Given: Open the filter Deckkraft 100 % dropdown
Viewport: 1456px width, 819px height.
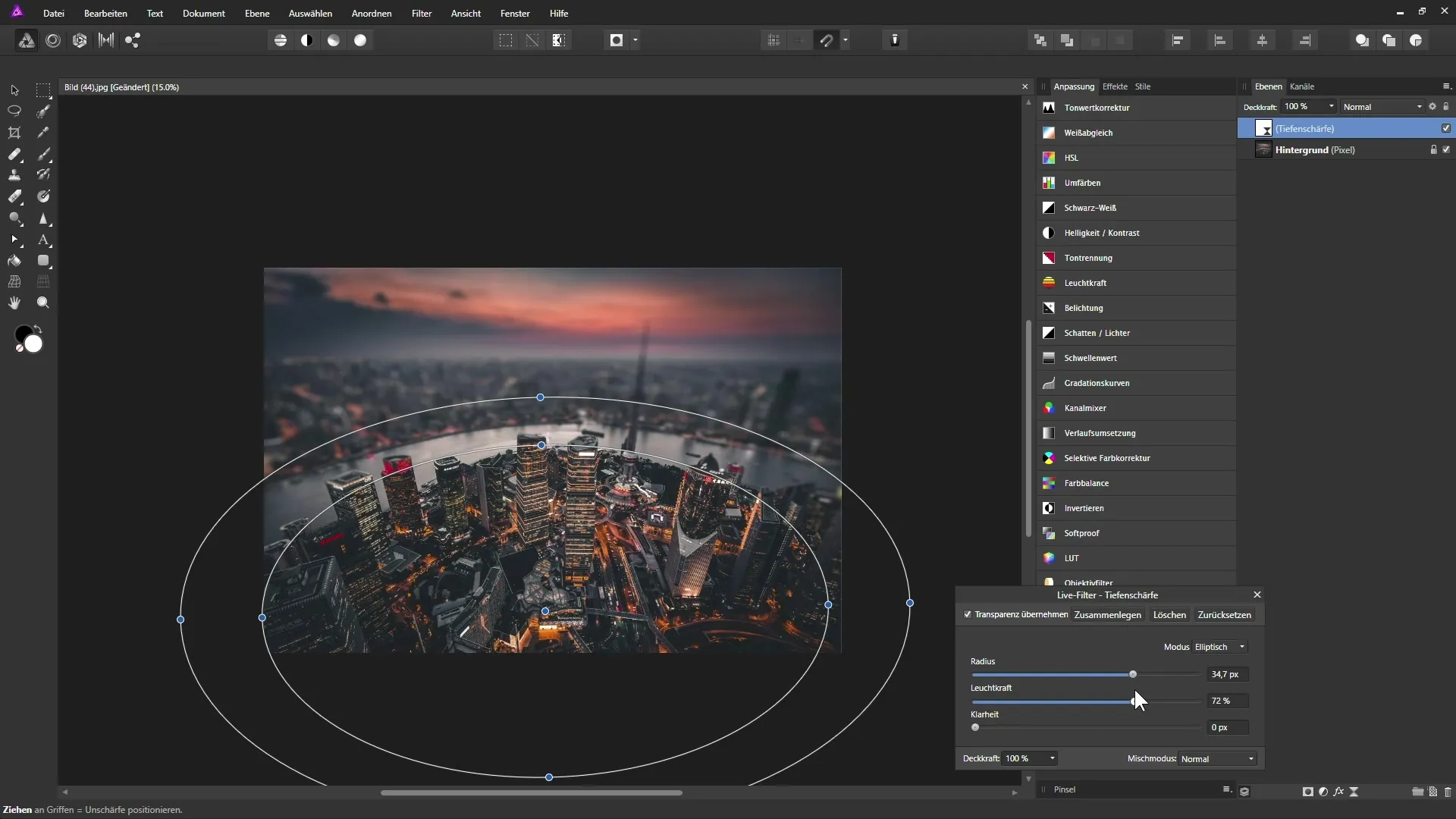Looking at the screenshot, I should [x=1030, y=758].
